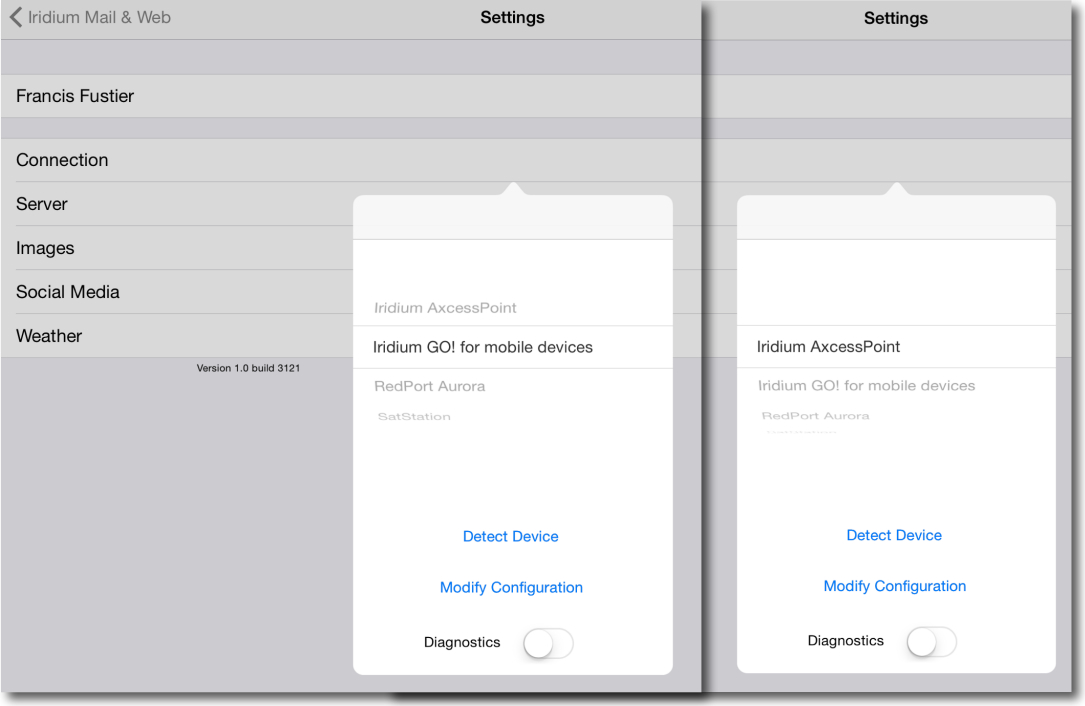Go back to Iridium Mail & Web

click(90, 17)
